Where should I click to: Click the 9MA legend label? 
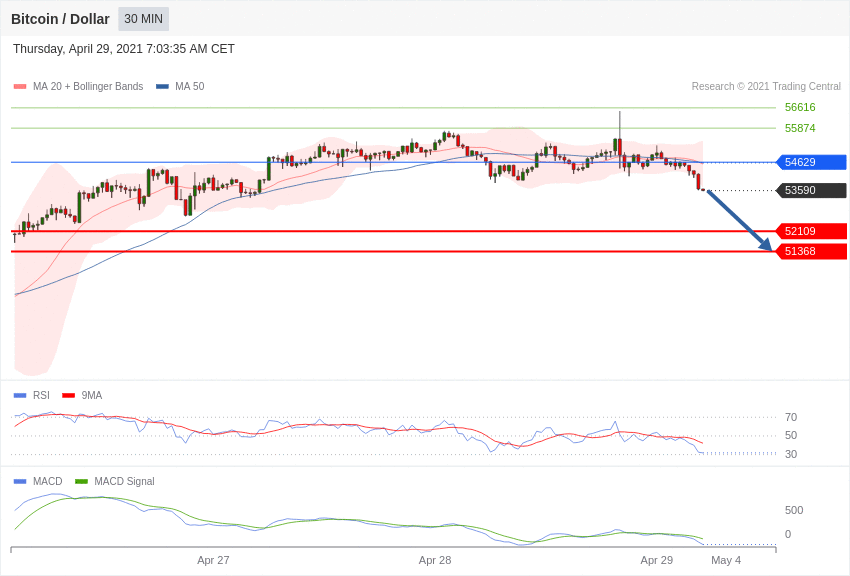point(92,396)
